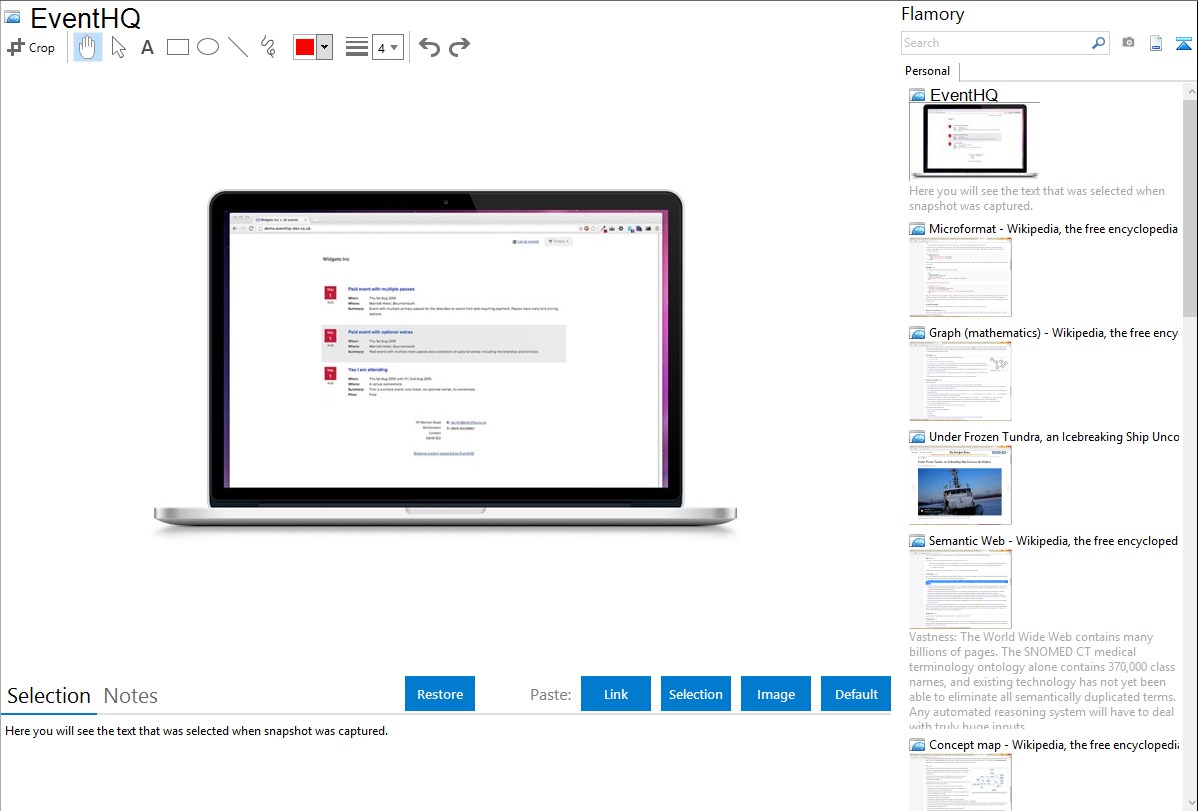Pick the rectangle drawing tool
Screen dimensions: 1198x811
click(177, 47)
